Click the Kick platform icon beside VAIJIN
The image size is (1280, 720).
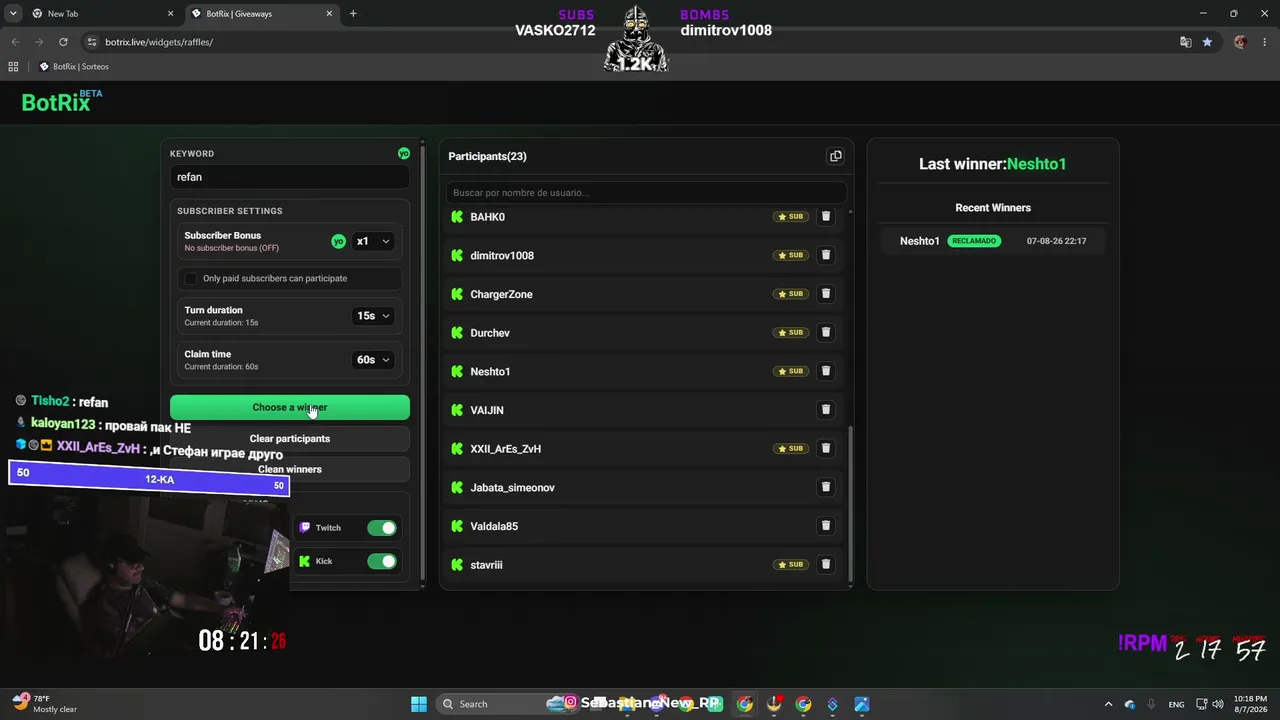pos(457,410)
